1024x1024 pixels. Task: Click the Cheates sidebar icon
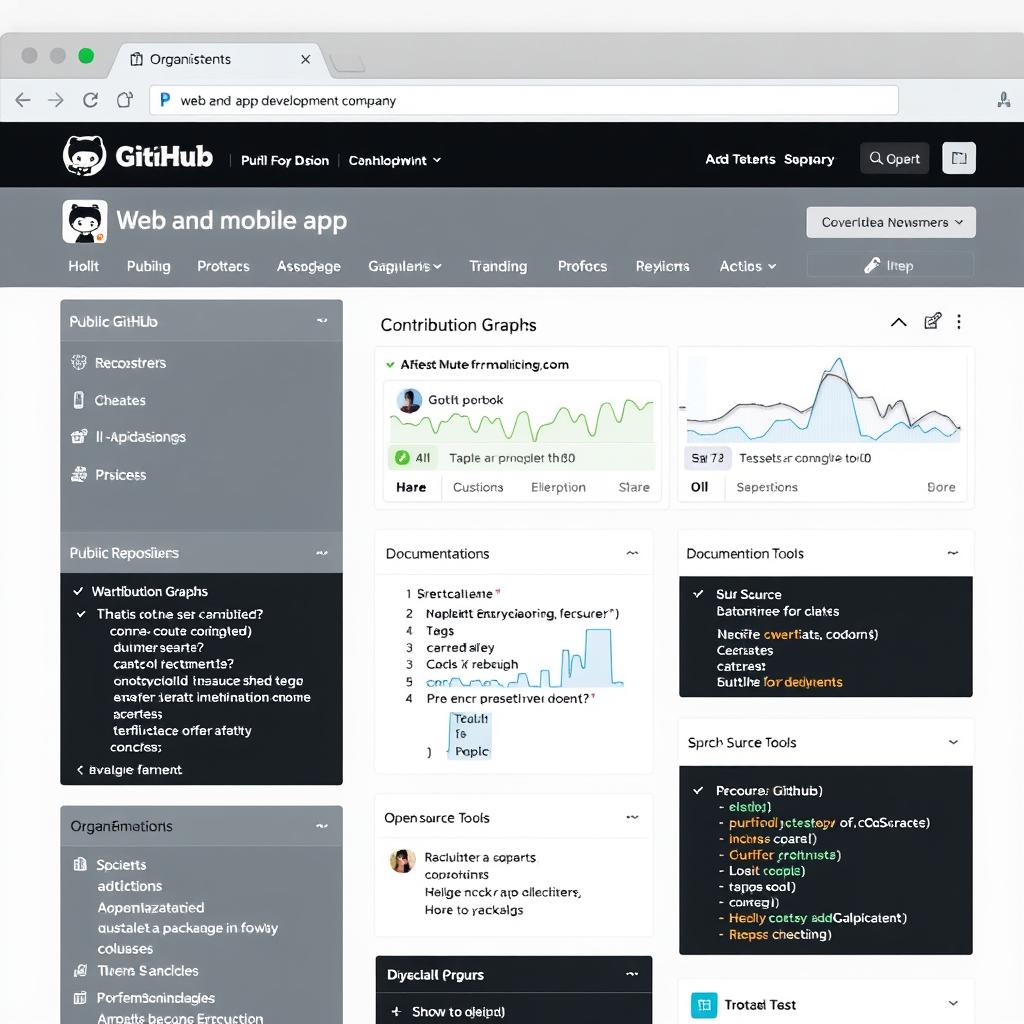coord(79,400)
